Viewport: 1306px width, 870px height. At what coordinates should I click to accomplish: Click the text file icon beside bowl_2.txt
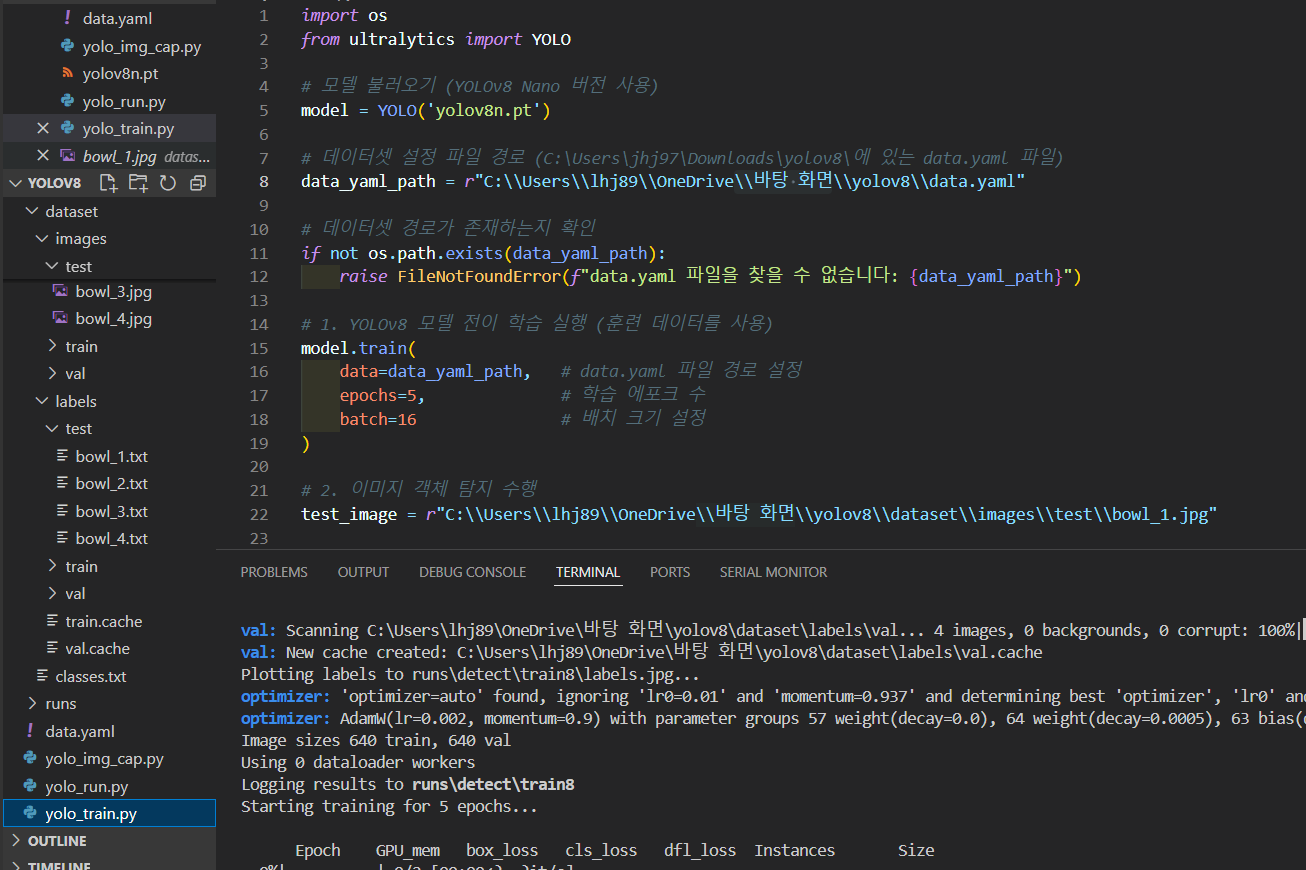point(62,483)
